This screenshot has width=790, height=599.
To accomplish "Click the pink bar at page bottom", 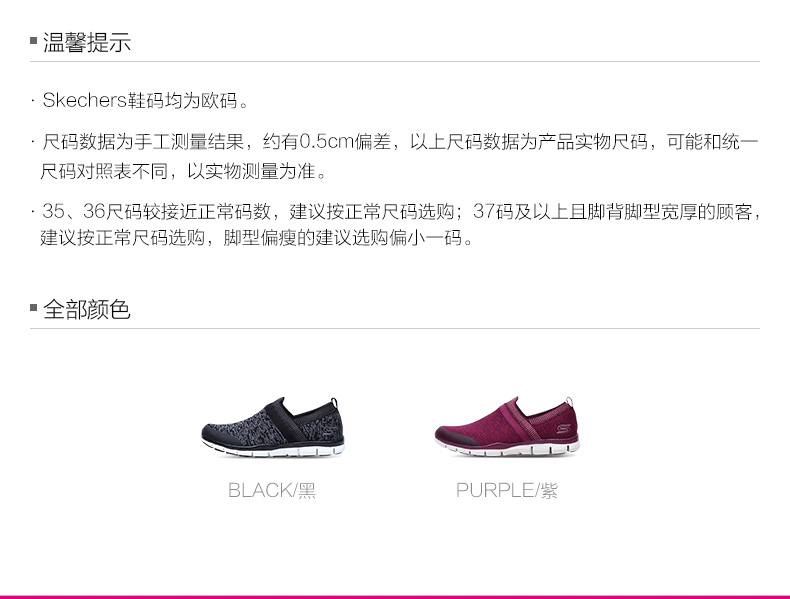I will coord(395,597).
